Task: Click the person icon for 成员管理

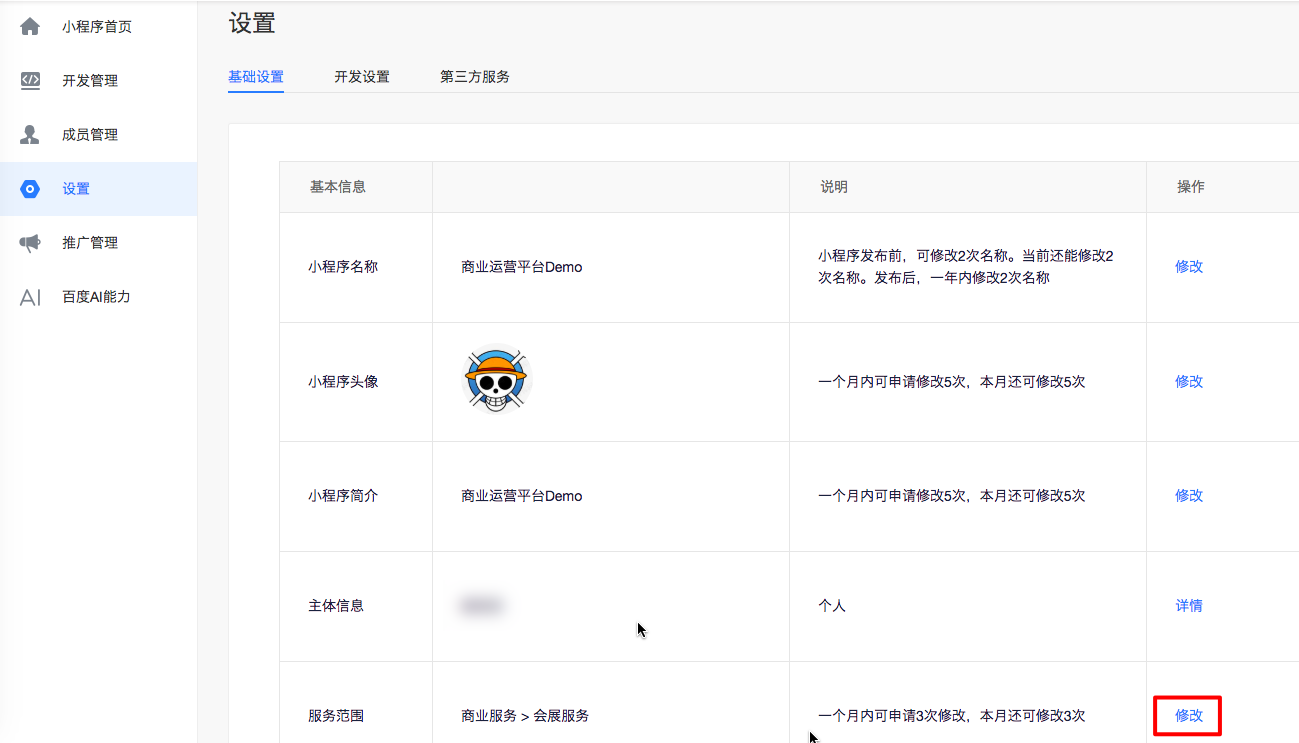Action: click(30, 135)
